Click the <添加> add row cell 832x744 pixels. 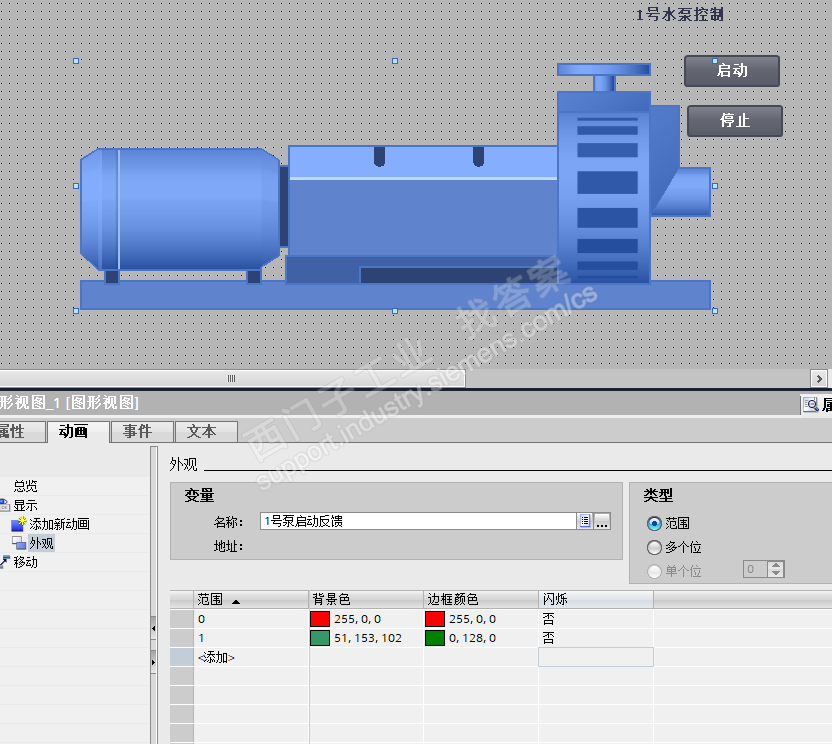(251, 657)
